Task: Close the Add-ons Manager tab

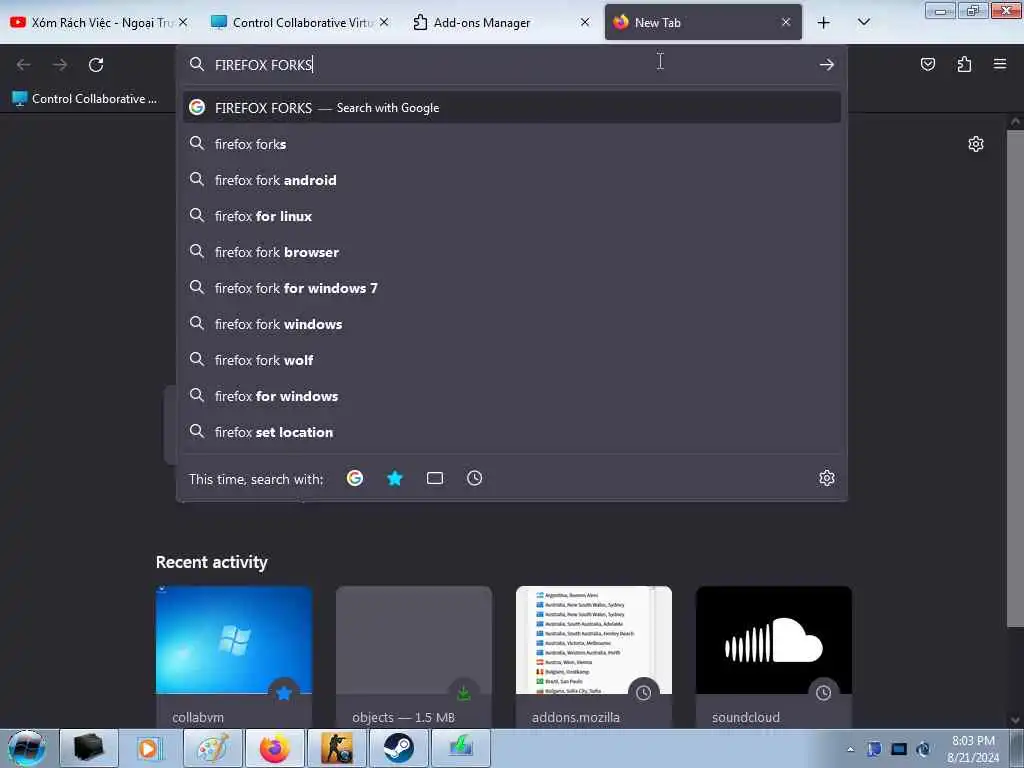Action: pyautogui.click(x=584, y=22)
